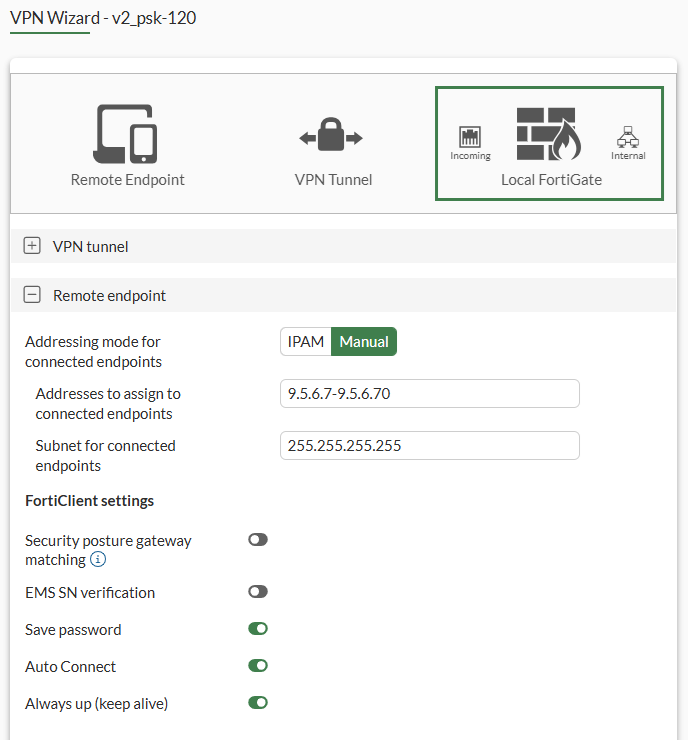The image size is (688, 740).
Task: Open the Local FortiGate wizard step
Action: [x=551, y=180]
